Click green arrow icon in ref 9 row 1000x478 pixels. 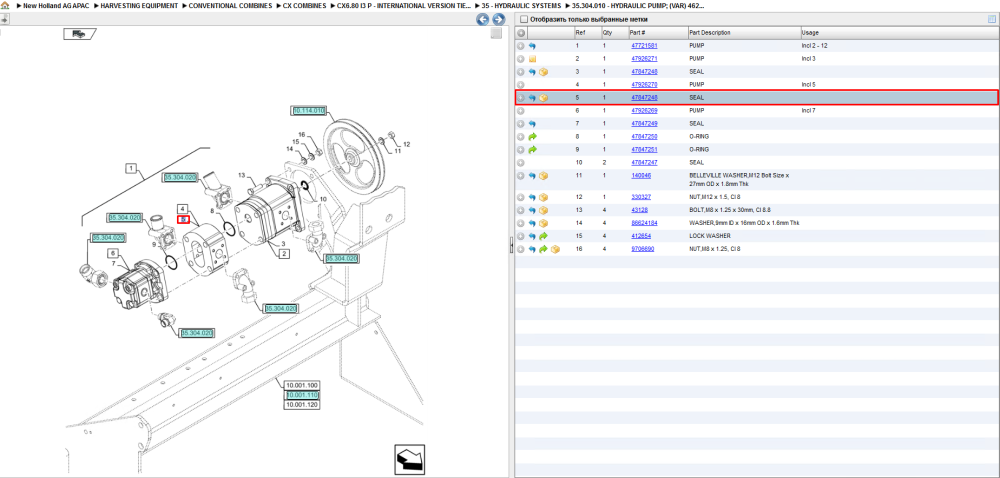[533, 149]
